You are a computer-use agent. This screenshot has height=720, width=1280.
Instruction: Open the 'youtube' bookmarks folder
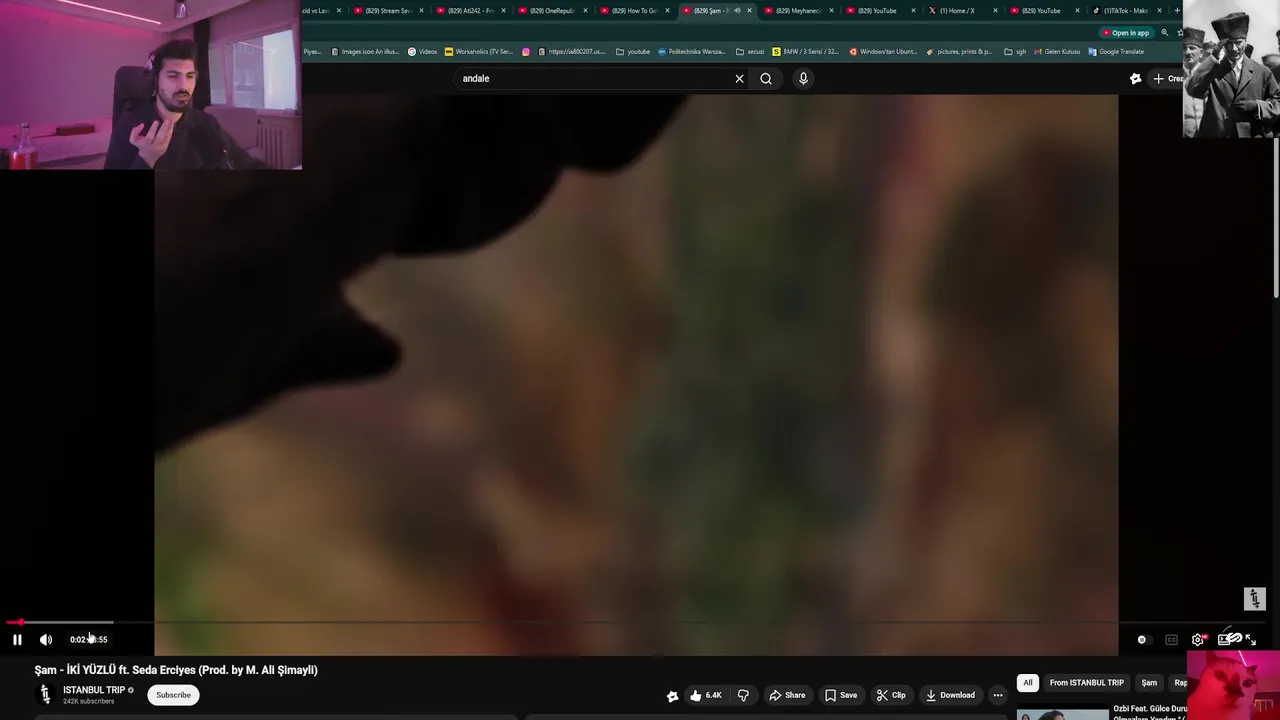(633, 52)
